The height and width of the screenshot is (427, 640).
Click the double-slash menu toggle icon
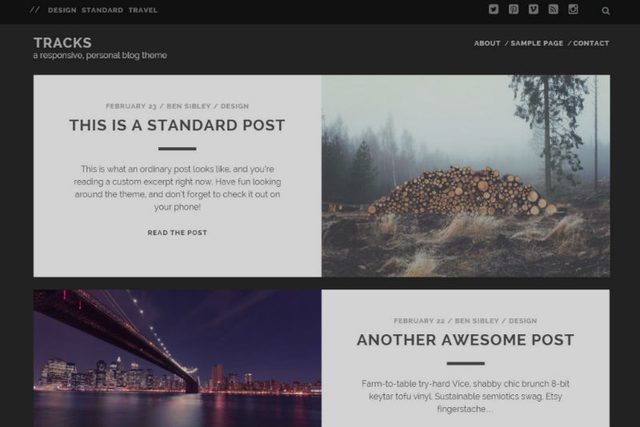(35, 10)
